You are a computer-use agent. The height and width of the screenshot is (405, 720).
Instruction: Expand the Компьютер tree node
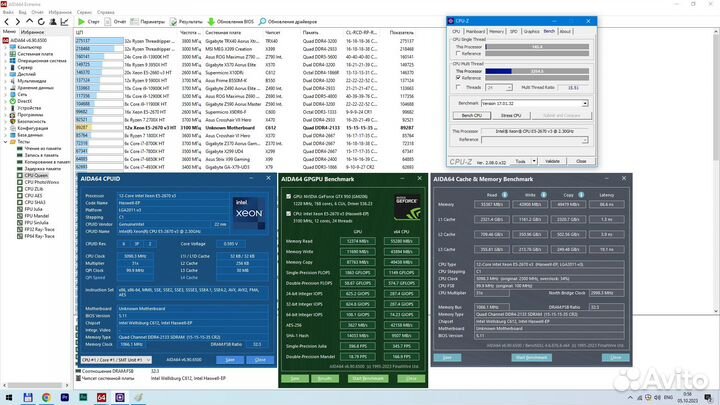click(6, 47)
